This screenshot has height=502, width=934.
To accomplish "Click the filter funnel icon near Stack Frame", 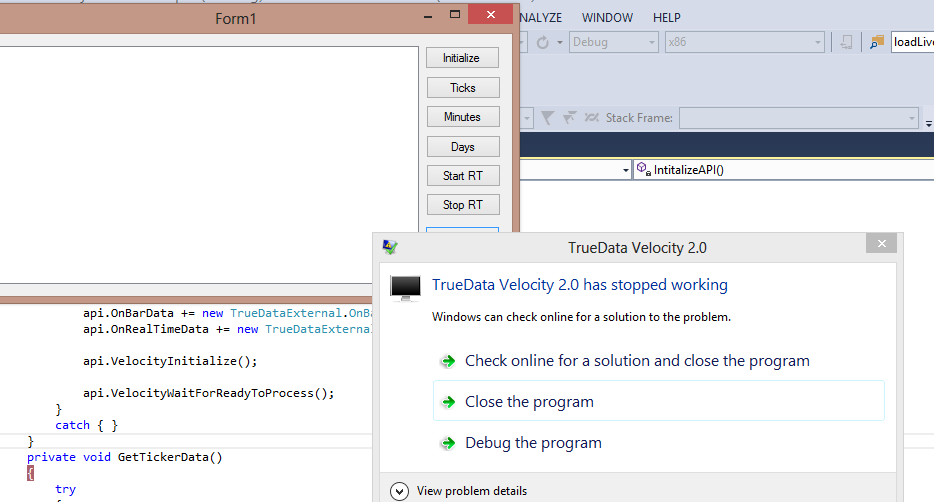I will [547, 118].
